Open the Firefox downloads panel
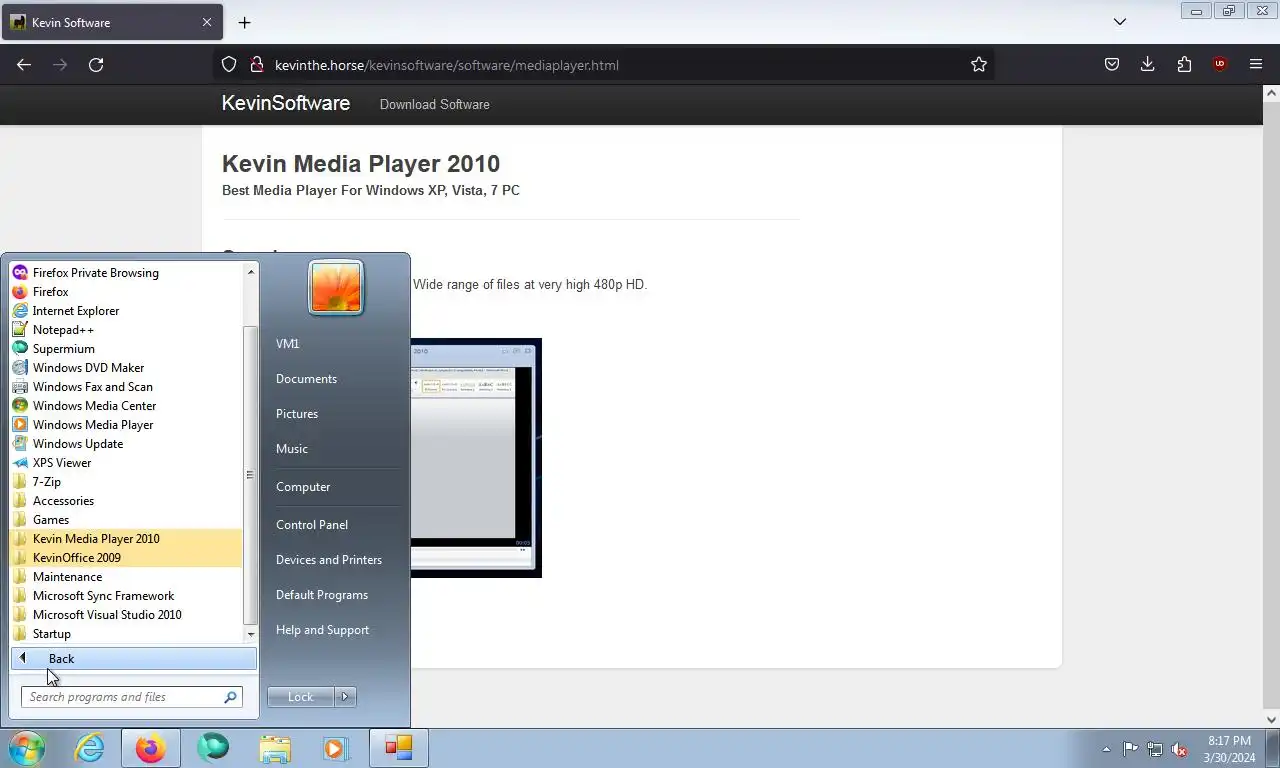Image resolution: width=1280 pixels, height=768 pixels. pos(1148,64)
